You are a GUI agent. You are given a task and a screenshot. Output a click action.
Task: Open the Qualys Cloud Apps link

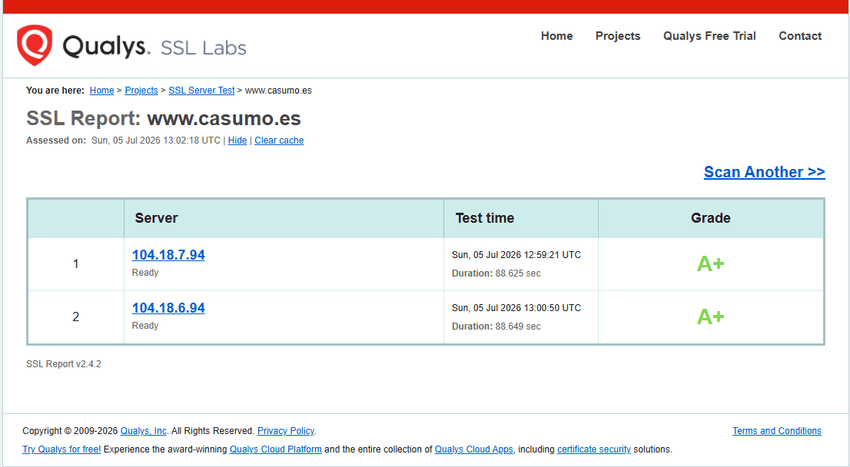(x=474, y=449)
